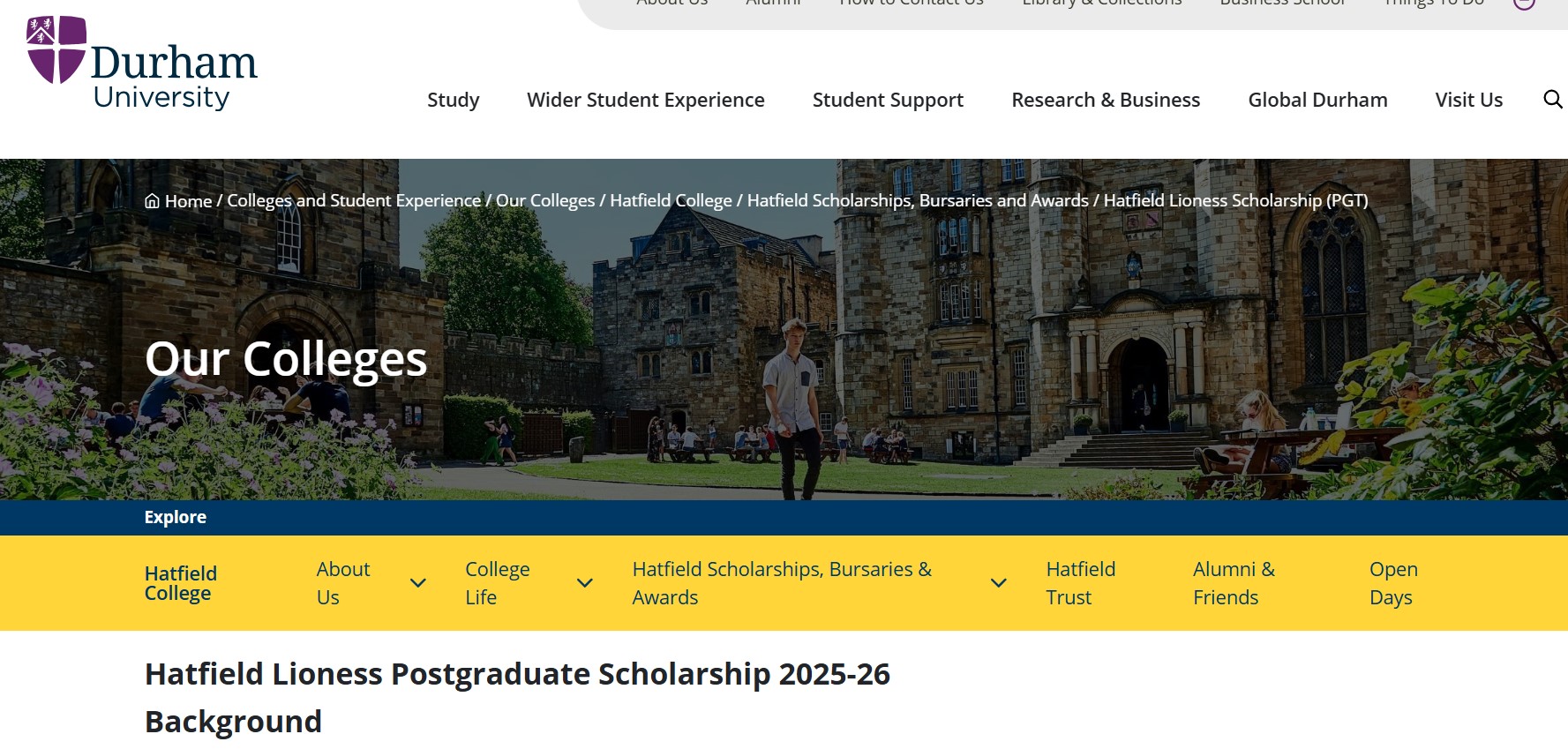This screenshot has width=1568, height=749.
Task: Click Open Days in yellow menu
Action: 1392,583
